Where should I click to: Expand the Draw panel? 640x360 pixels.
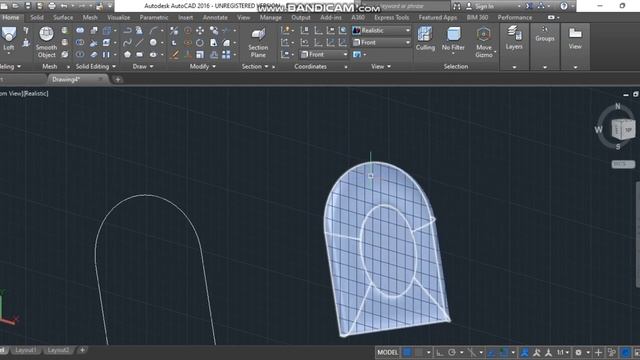pyautogui.click(x=143, y=67)
